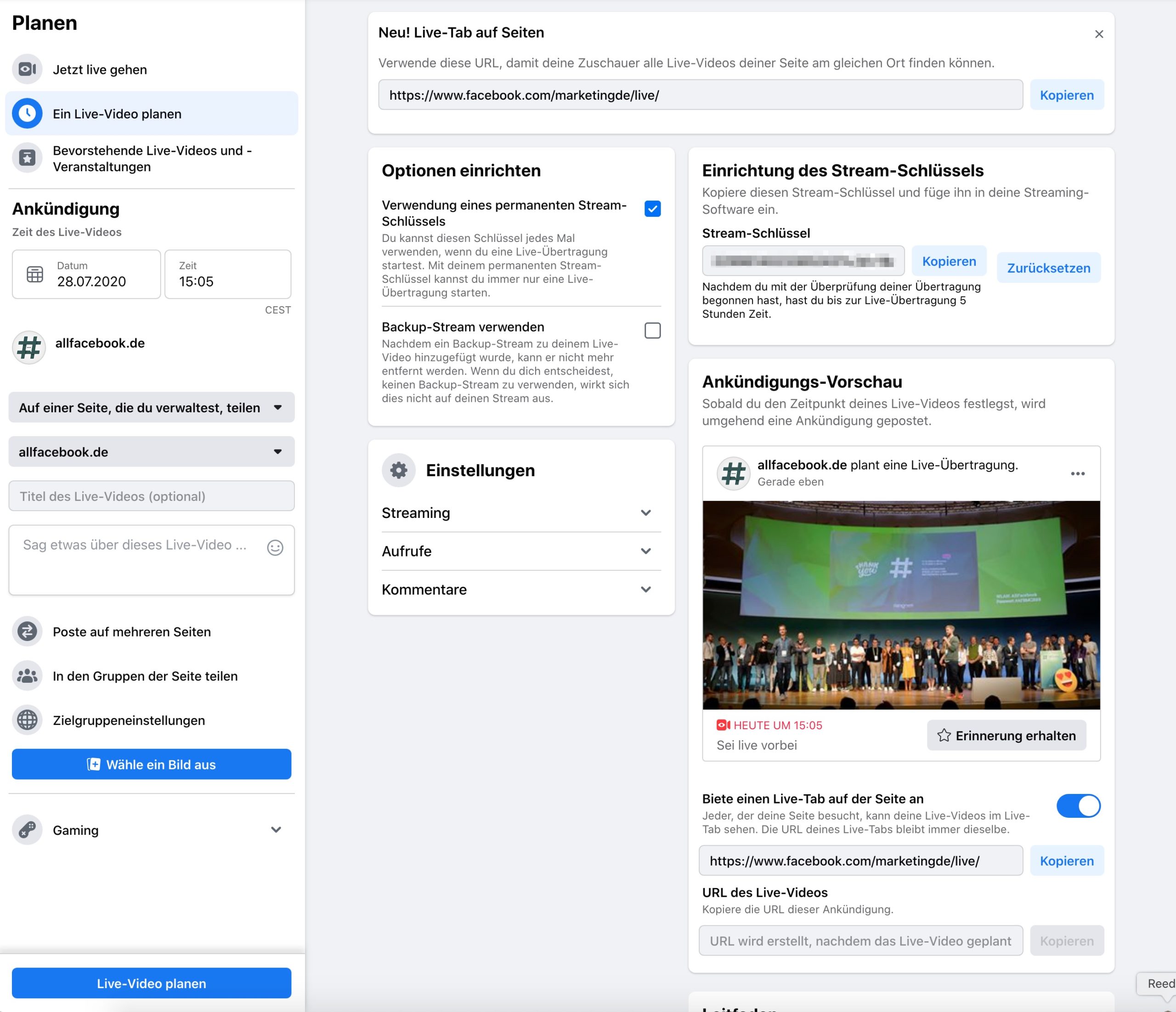The image size is (1176, 1012).
Task: Open the three-dot menu on the preview post
Action: click(1078, 473)
